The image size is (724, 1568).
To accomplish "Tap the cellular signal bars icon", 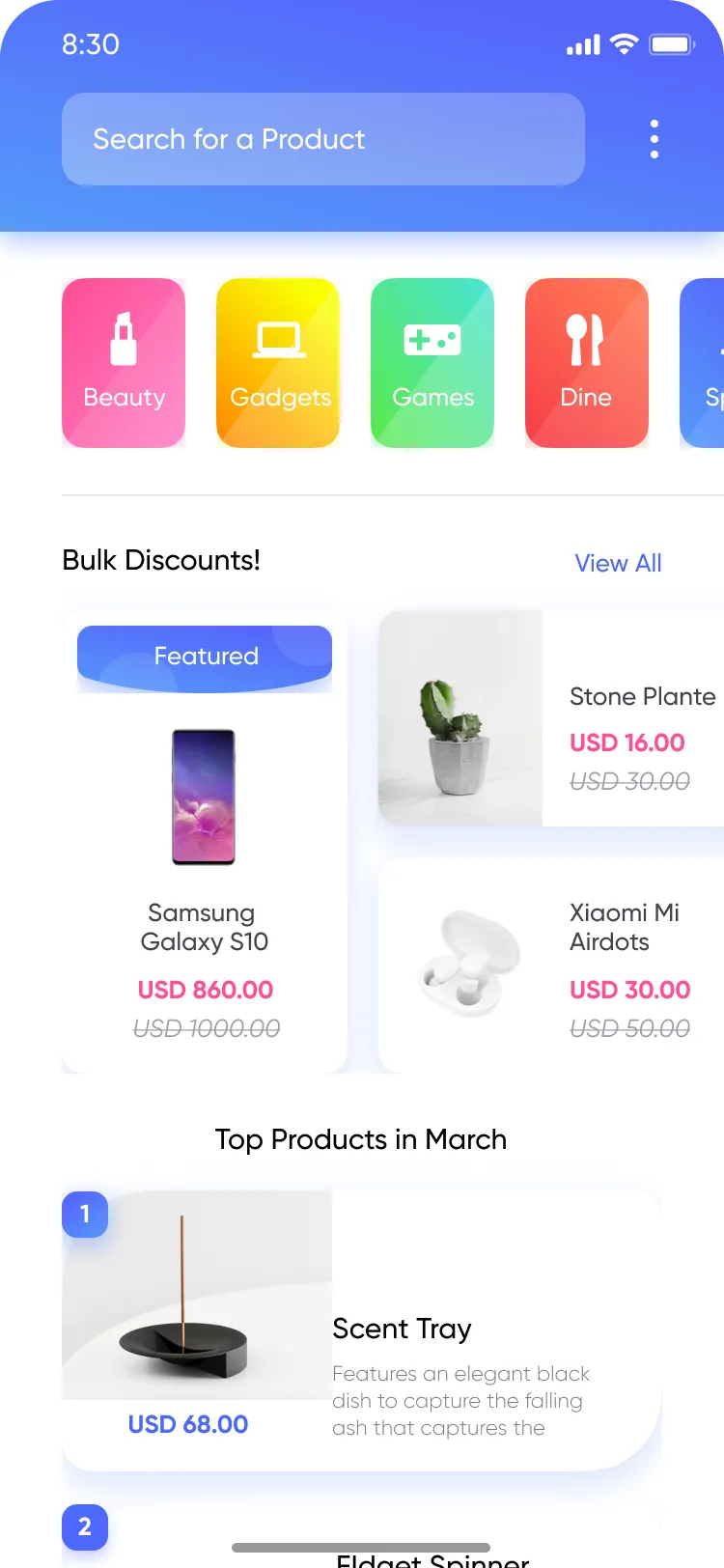I will point(583,44).
